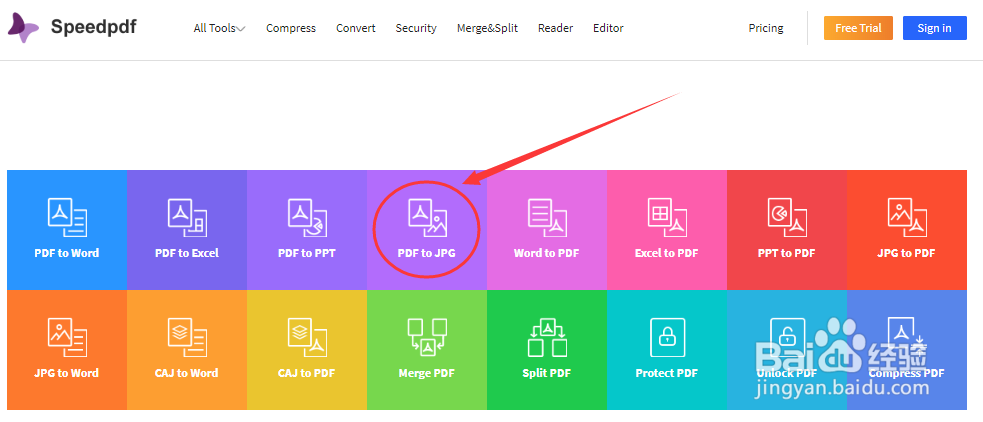Viewport: 983px width, 422px height.
Task: Open the Editor menu item
Action: (608, 28)
